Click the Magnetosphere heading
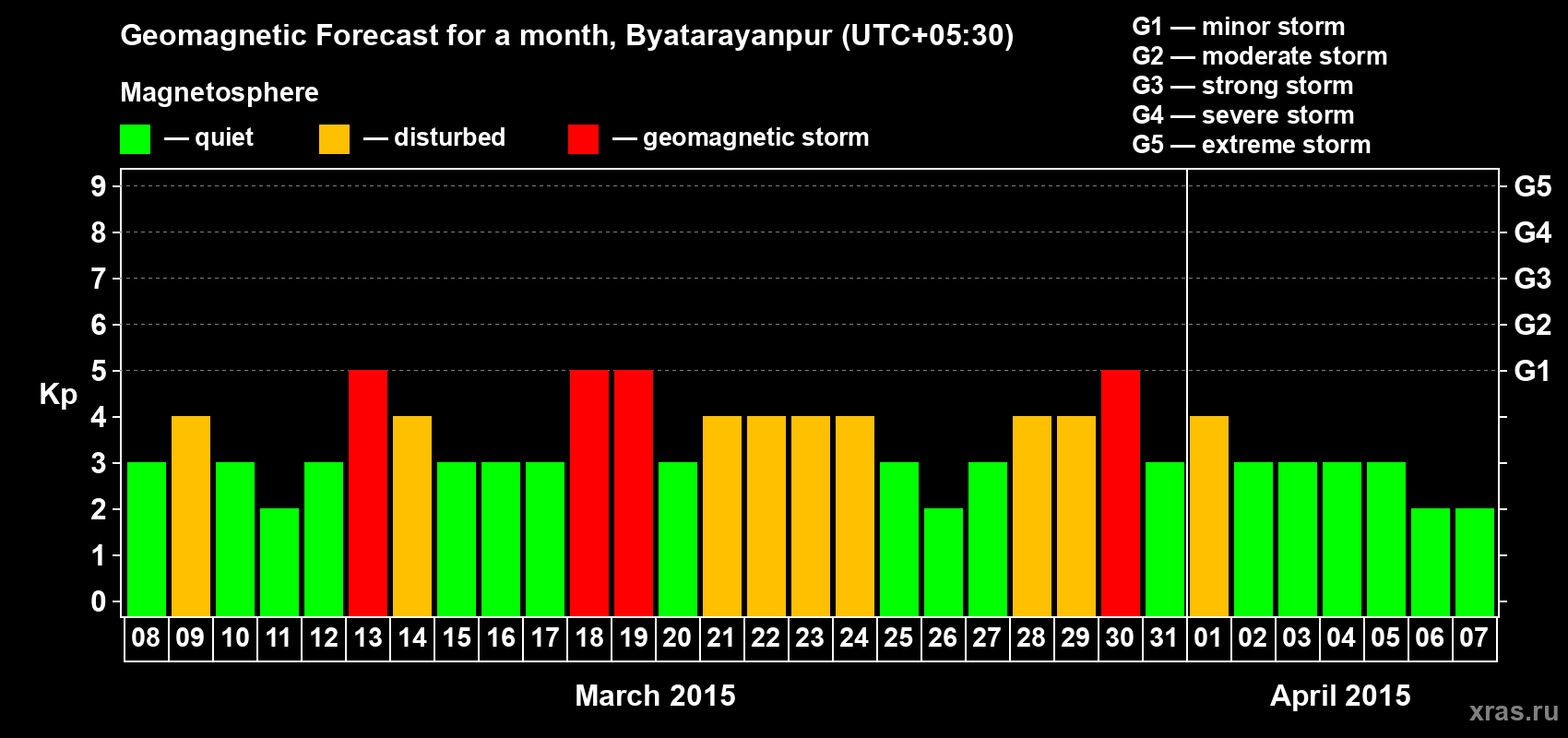Image resolution: width=1568 pixels, height=738 pixels. (220, 92)
